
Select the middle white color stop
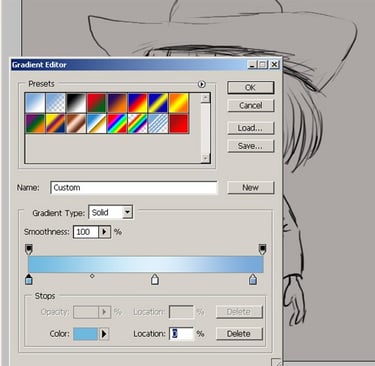(154, 279)
